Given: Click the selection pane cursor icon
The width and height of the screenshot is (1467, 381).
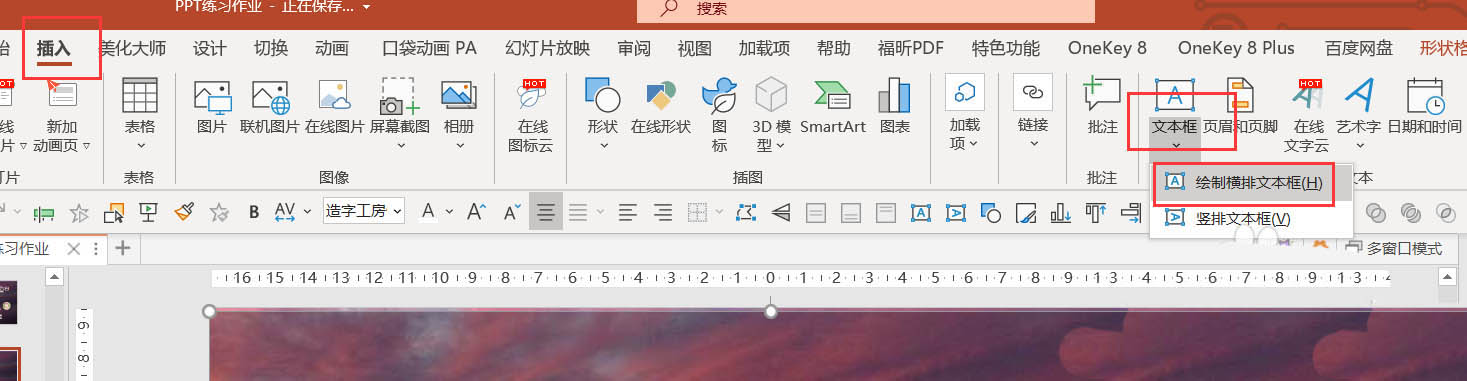Looking at the screenshot, I should click(114, 211).
